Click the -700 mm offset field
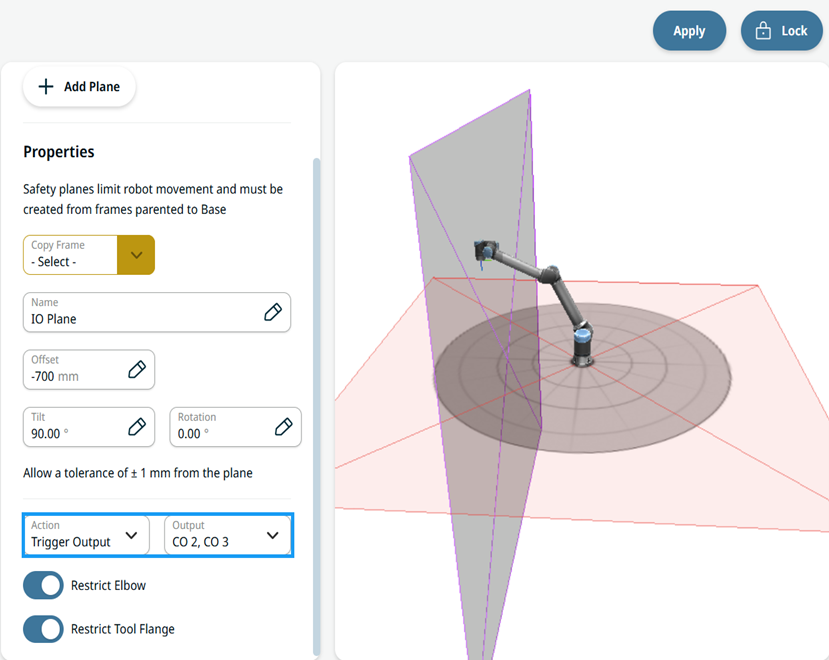 [89, 369]
